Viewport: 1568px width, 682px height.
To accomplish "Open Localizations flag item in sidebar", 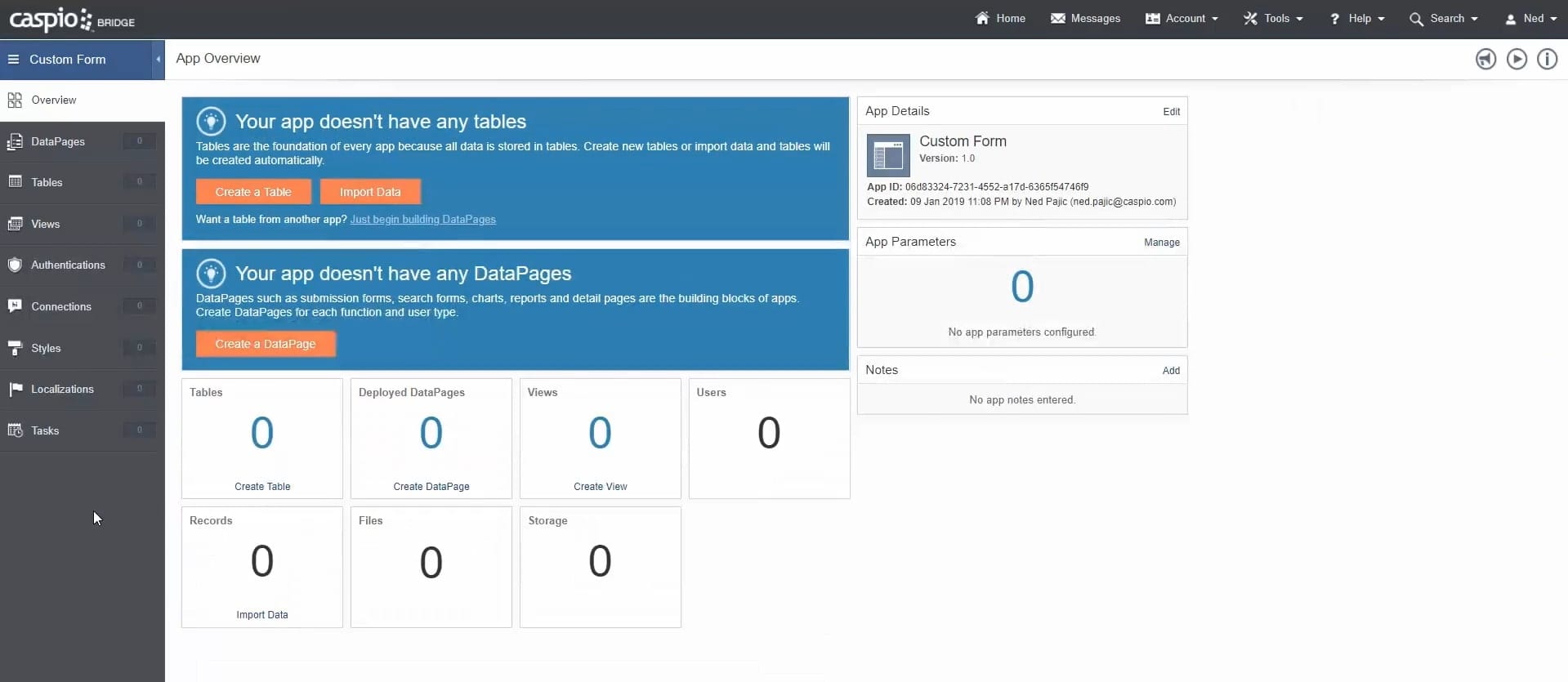I will [x=16, y=390].
